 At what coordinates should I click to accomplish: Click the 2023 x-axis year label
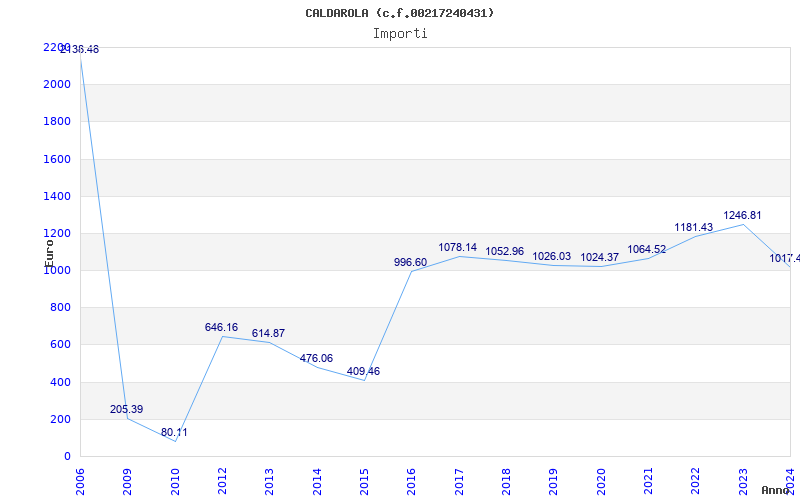click(742, 482)
